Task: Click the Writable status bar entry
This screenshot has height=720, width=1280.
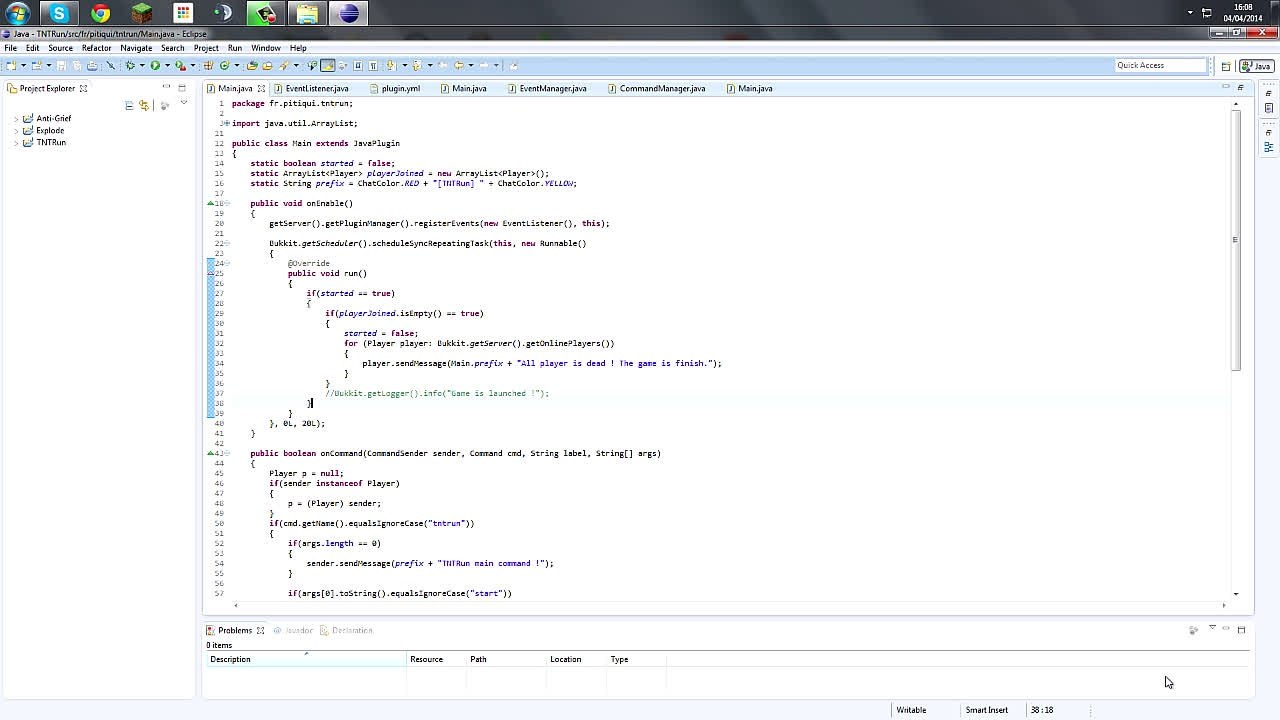Action: [x=911, y=710]
